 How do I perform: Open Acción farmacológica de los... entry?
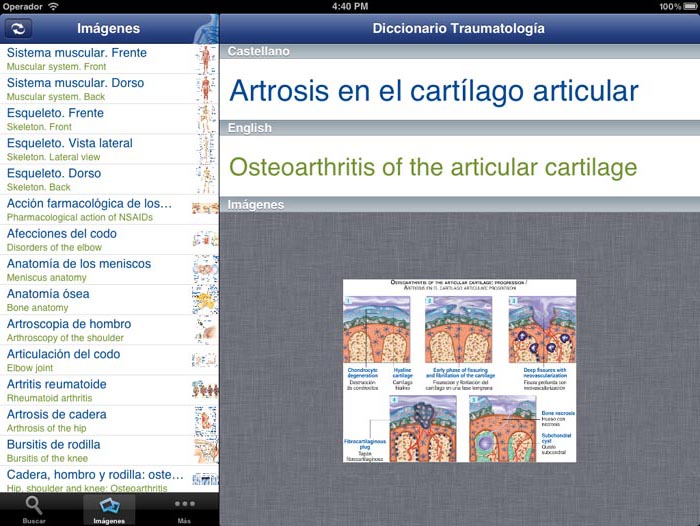pyautogui.click(x=109, y=209)
